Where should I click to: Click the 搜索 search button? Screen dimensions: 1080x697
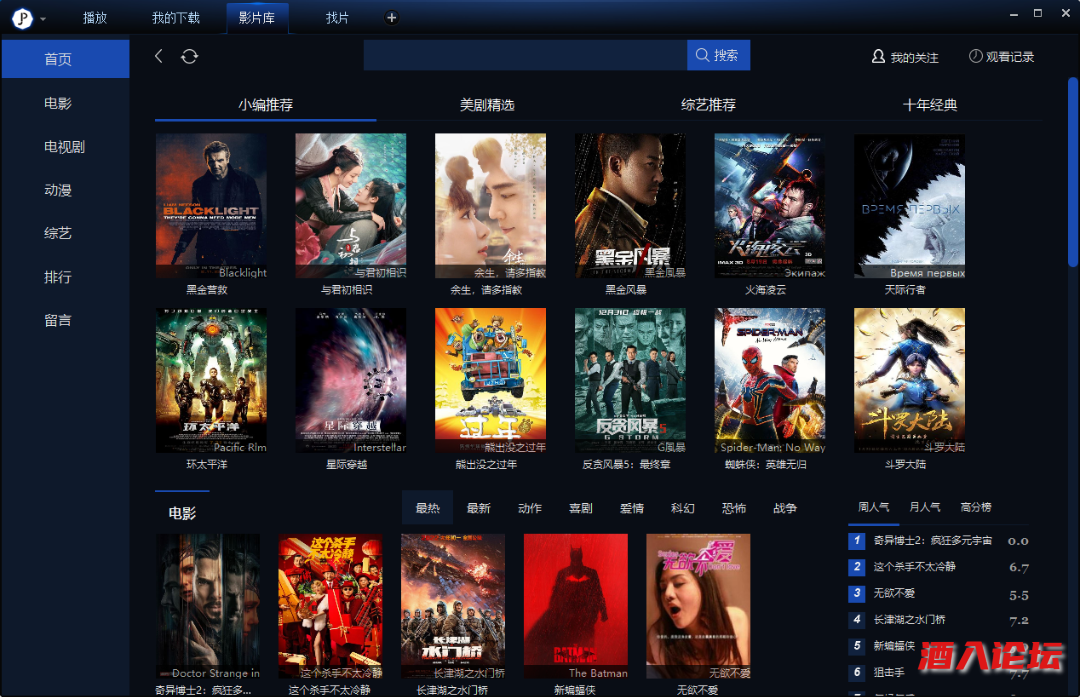(718, 55)
